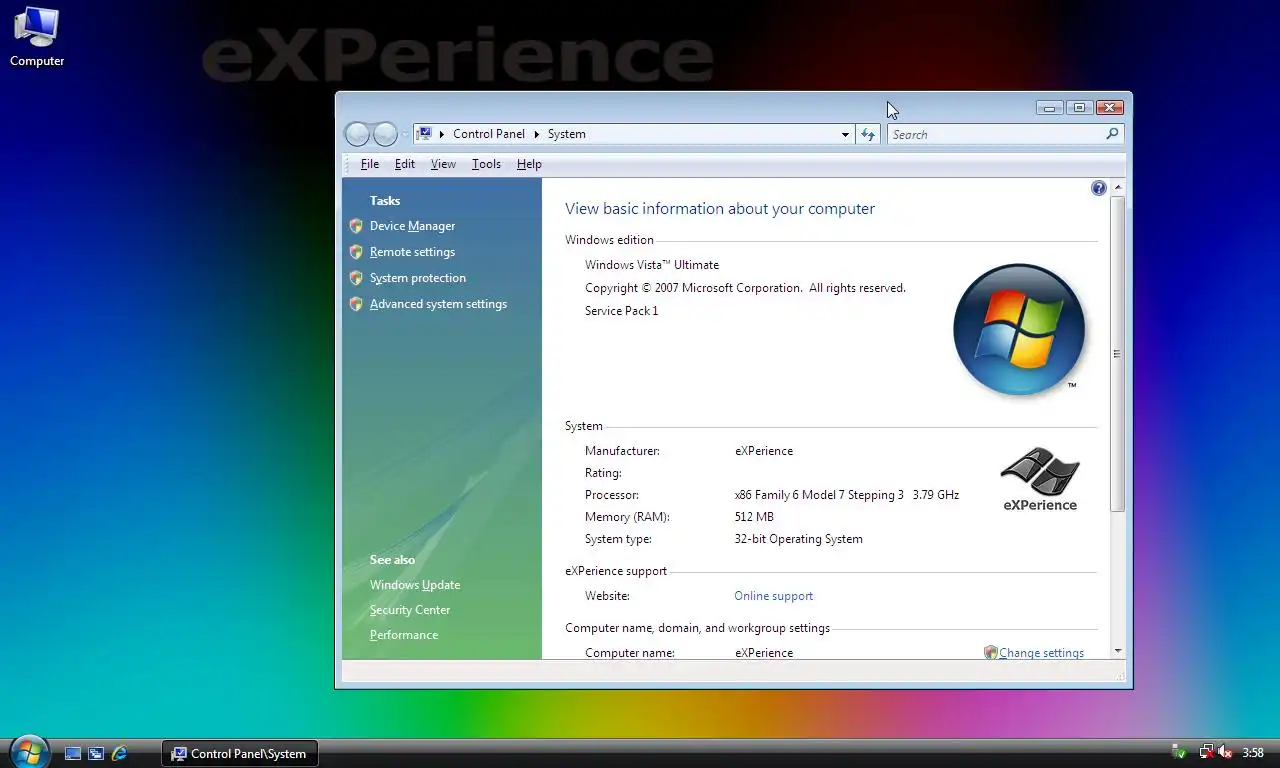Open System protection link
The width and height of the screenshot is (1280, 768).
click(x=418, y=278)
